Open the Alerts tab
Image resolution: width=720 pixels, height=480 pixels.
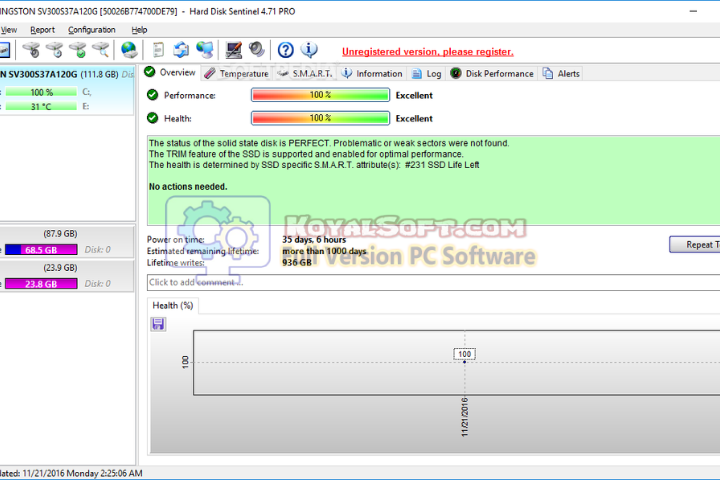pyautogui.click(x=562, y=73)
